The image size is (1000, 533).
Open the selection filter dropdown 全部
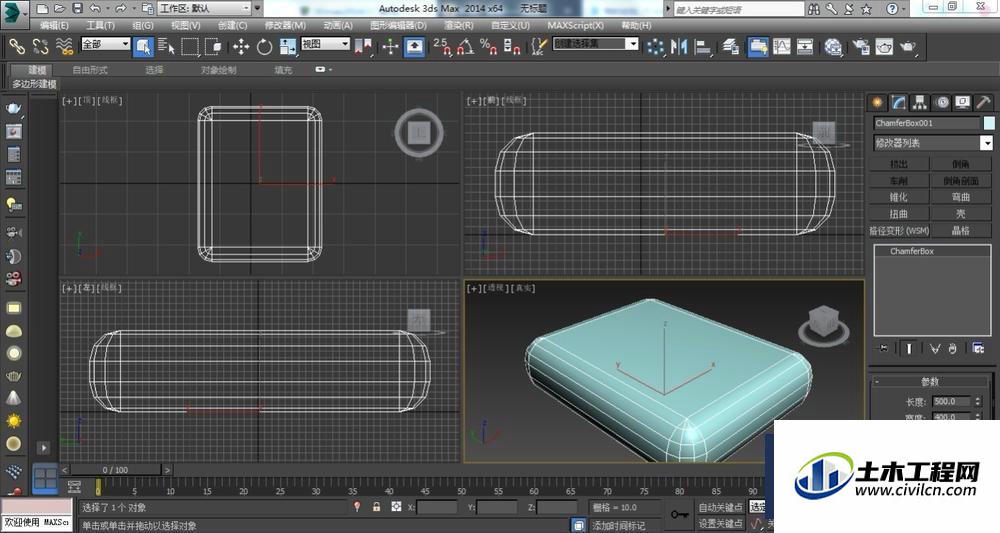click(x=105, y=44)
